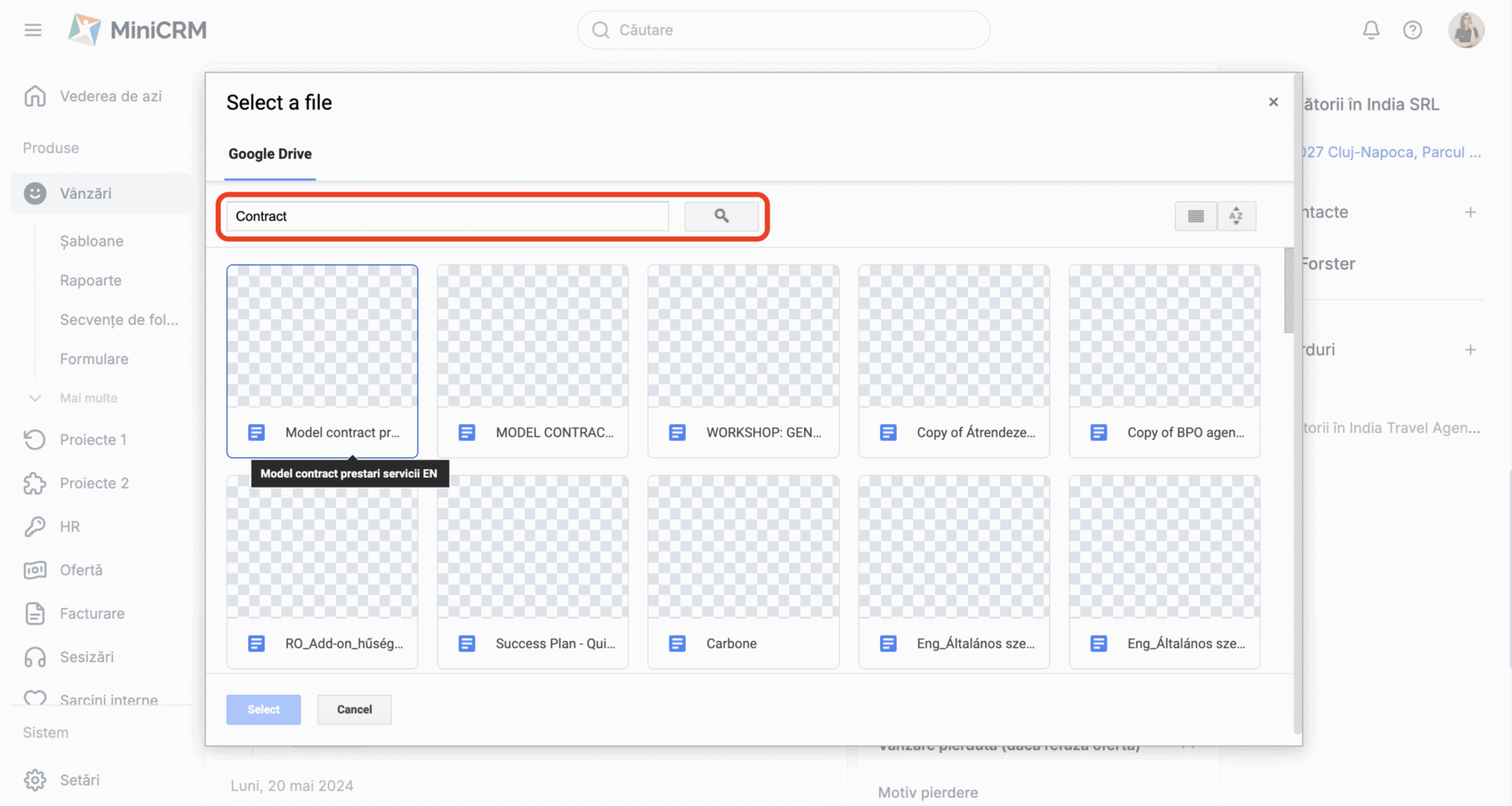This screenshot has width=1512, height=806.
Task: Open Facturare in the sidebar
Action: pyautogui.click(x=92, y=613)
